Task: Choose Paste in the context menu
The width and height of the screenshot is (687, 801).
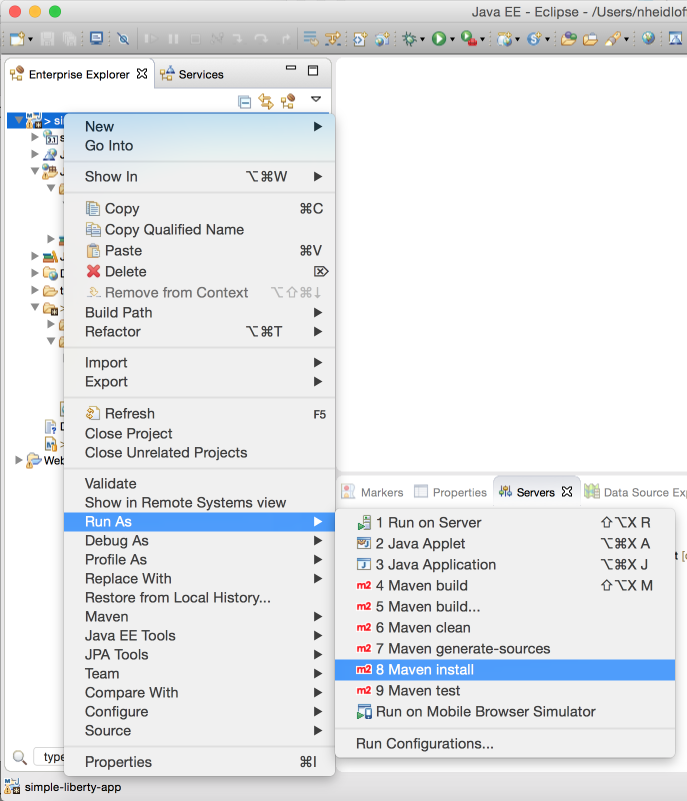Action: point(200,250)
